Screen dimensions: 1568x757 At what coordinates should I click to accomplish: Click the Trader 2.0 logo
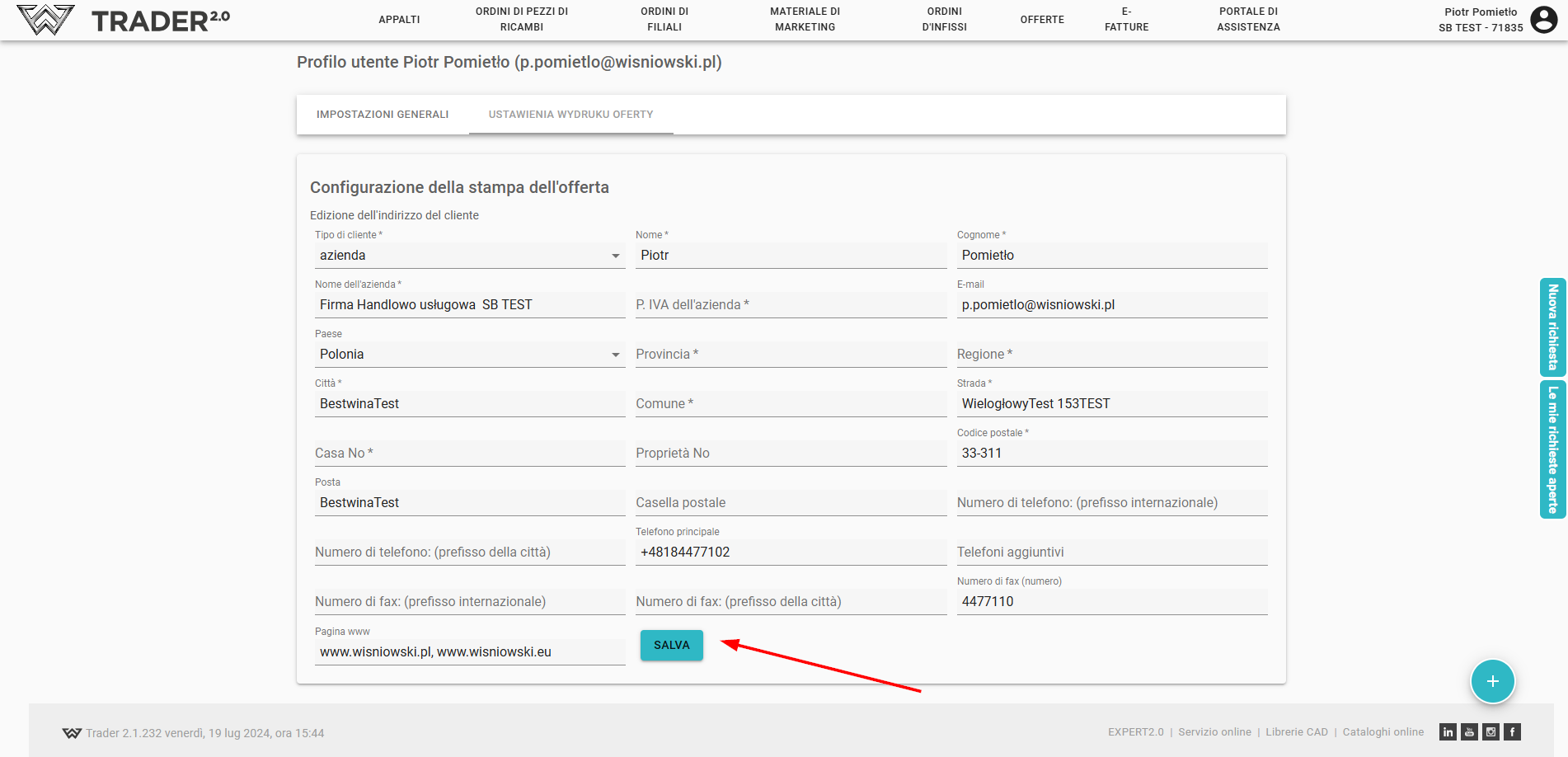(x=124, y=20)
